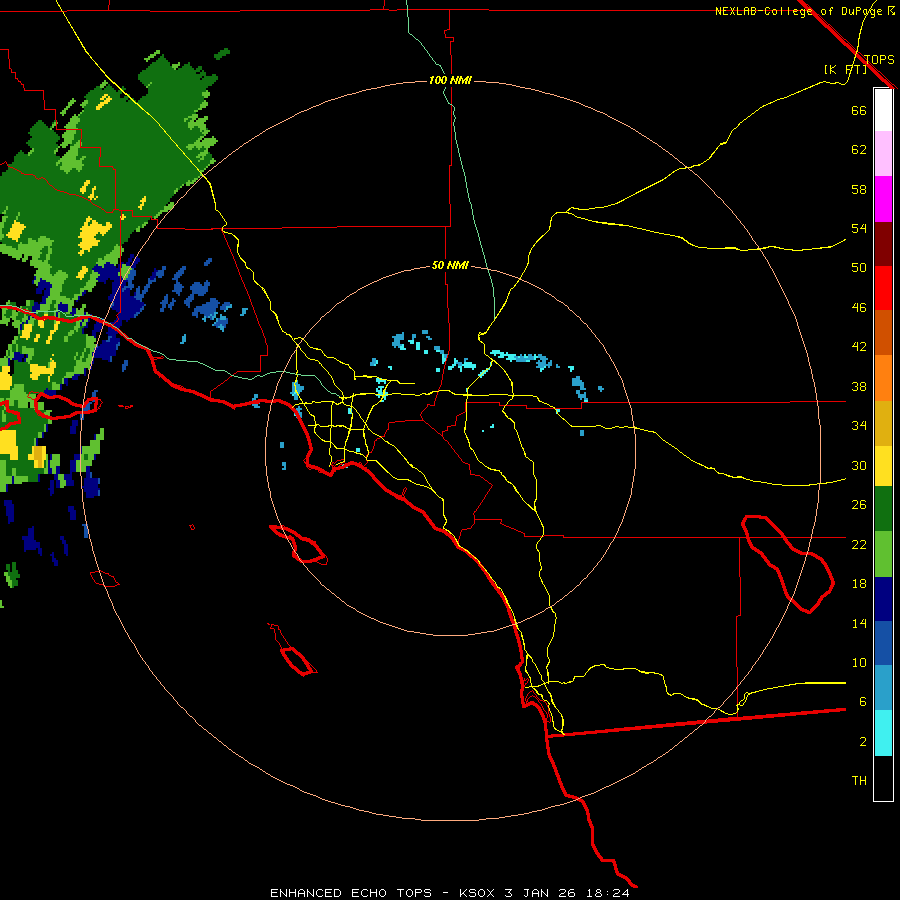This screenshot has width=900, height=900.
Task: Click the 50 NMI range ring label
Action: click(x=450, y=265)
